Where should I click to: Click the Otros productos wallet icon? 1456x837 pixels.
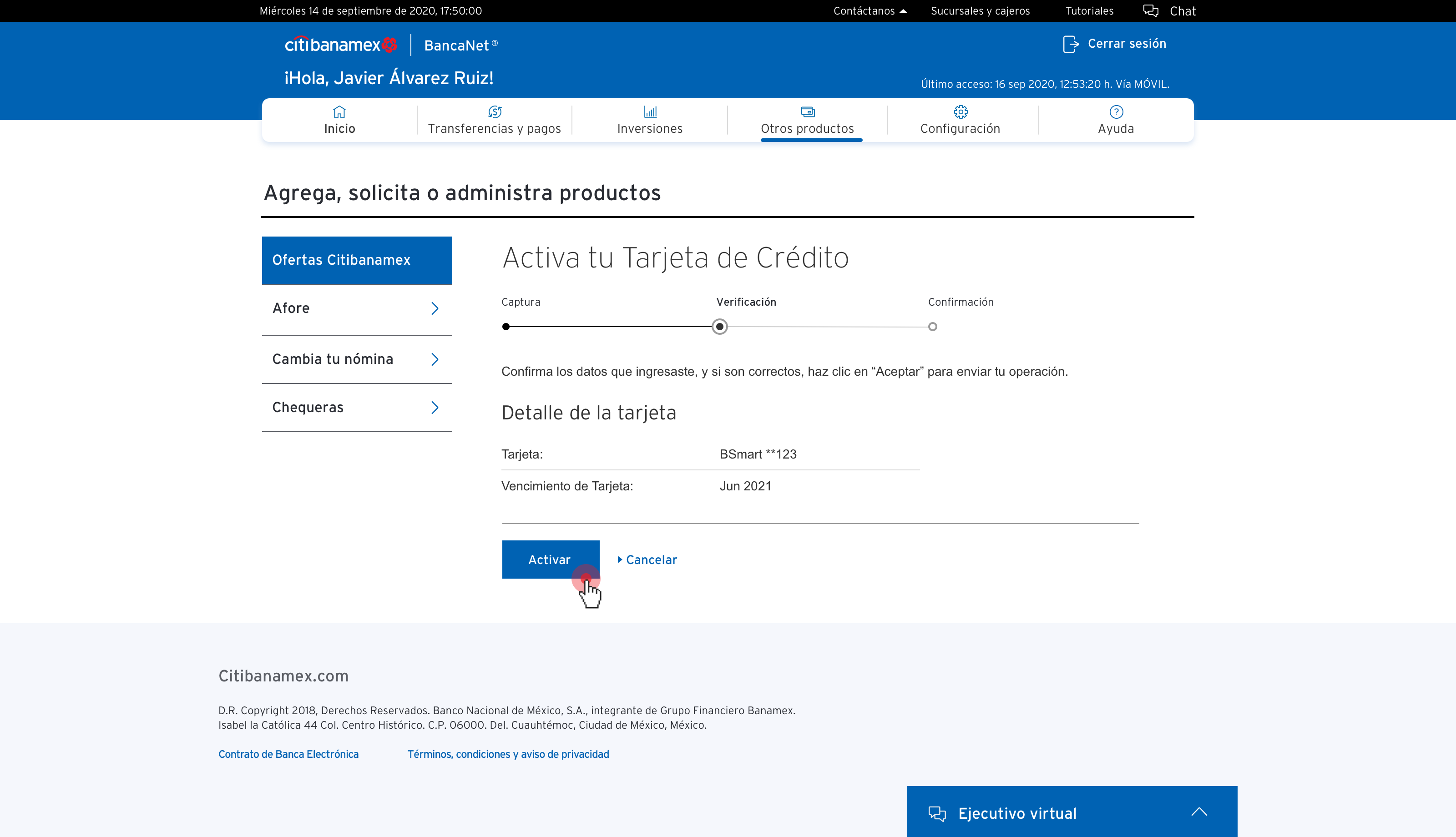(x=808, y=111)
